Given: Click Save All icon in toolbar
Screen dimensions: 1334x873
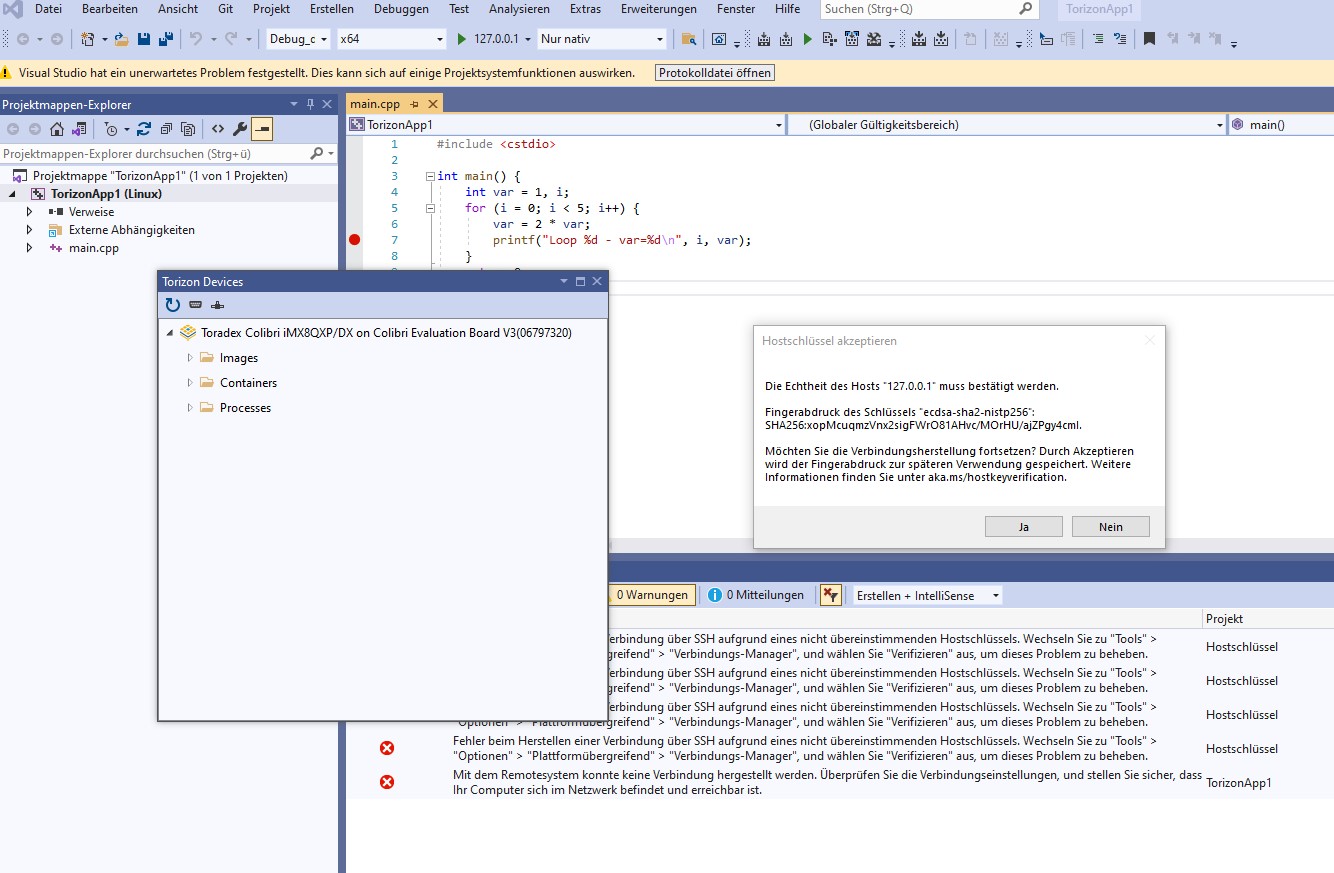Looking at the screenshot, I should click(166, 39).
